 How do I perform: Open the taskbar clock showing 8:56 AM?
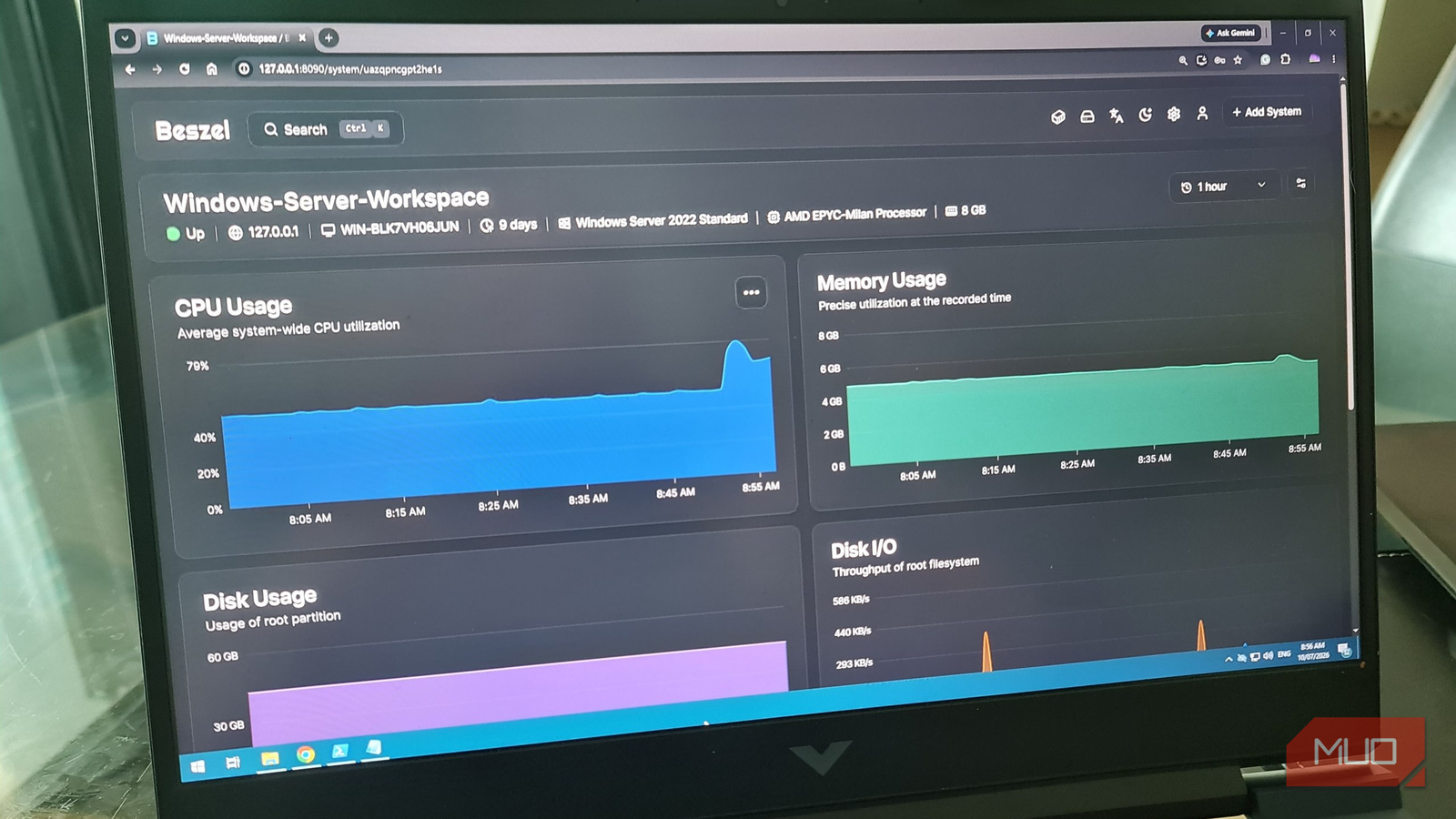[1313, 651]
